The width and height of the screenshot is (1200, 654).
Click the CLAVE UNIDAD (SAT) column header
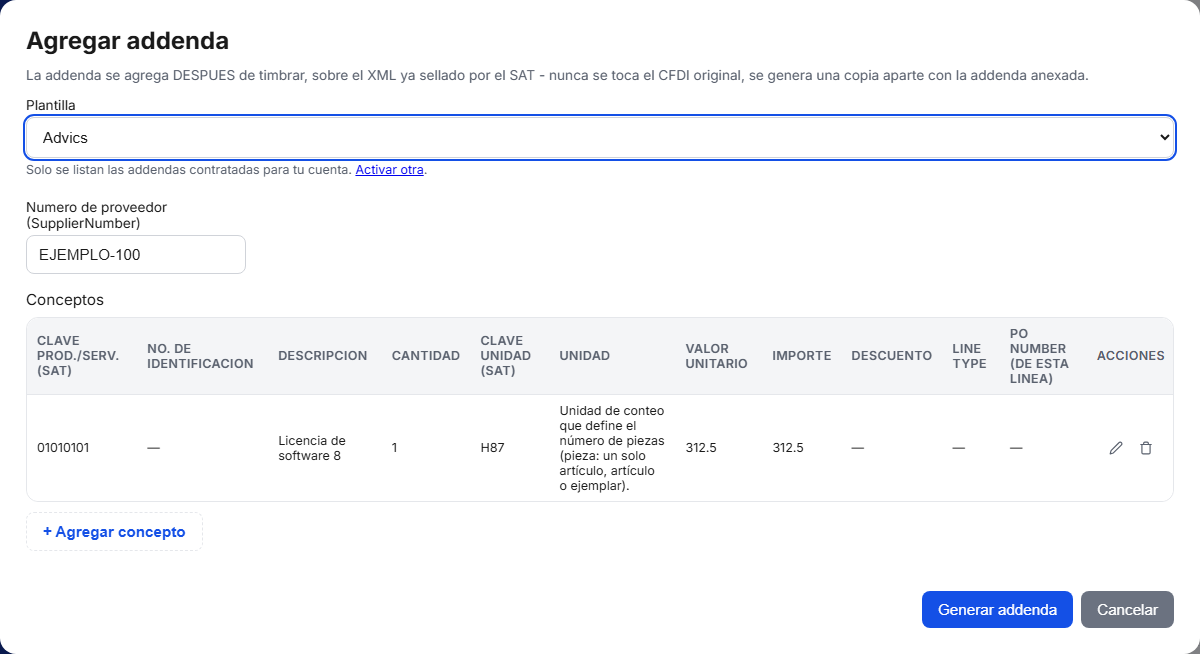coord(506,356)
